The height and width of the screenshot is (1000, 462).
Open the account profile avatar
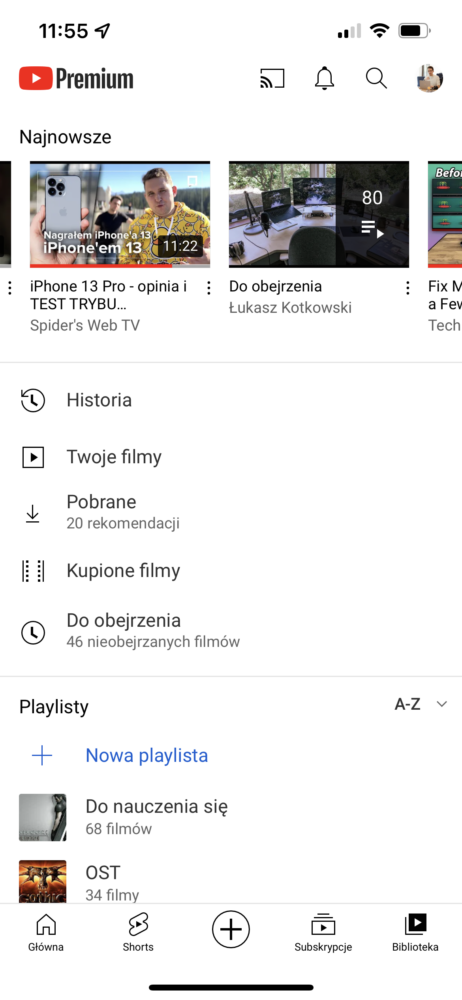click(x=429, y=78)
